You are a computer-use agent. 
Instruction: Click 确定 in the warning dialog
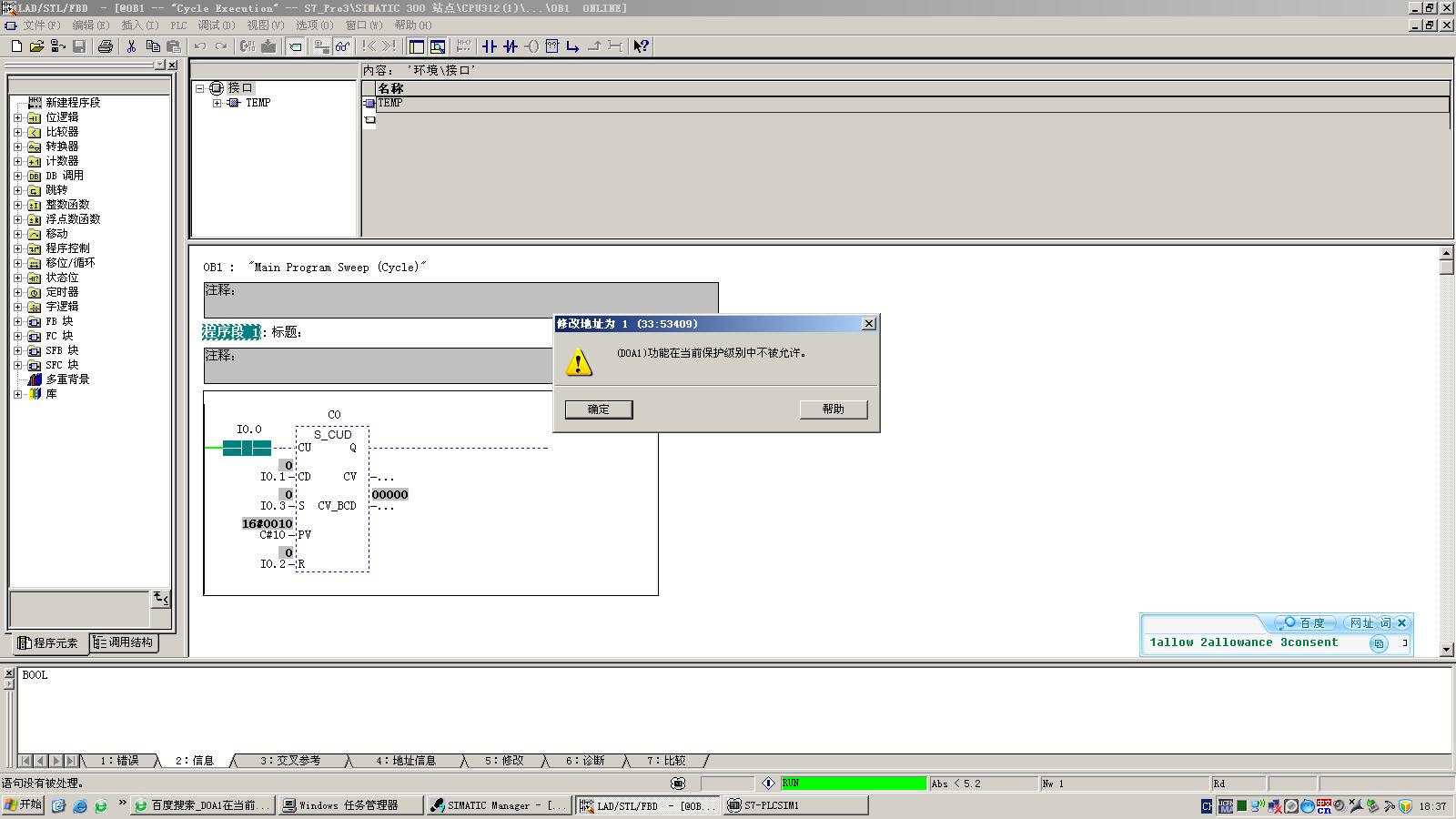(599, 409)
